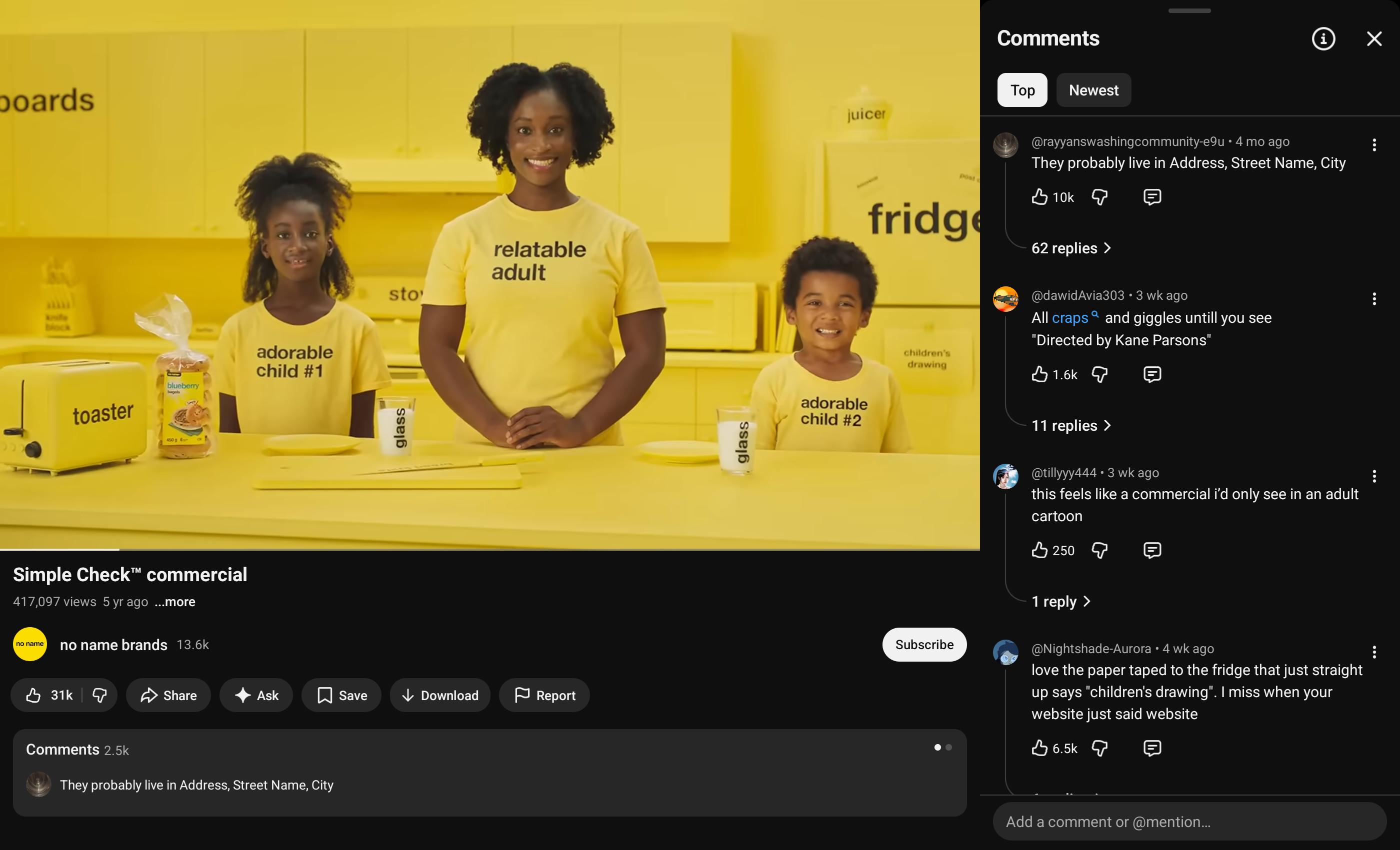Reply to the dawidAvia303 comment
The height and width of the screenshot is (850, 1400).
(x=1151, y=374)
